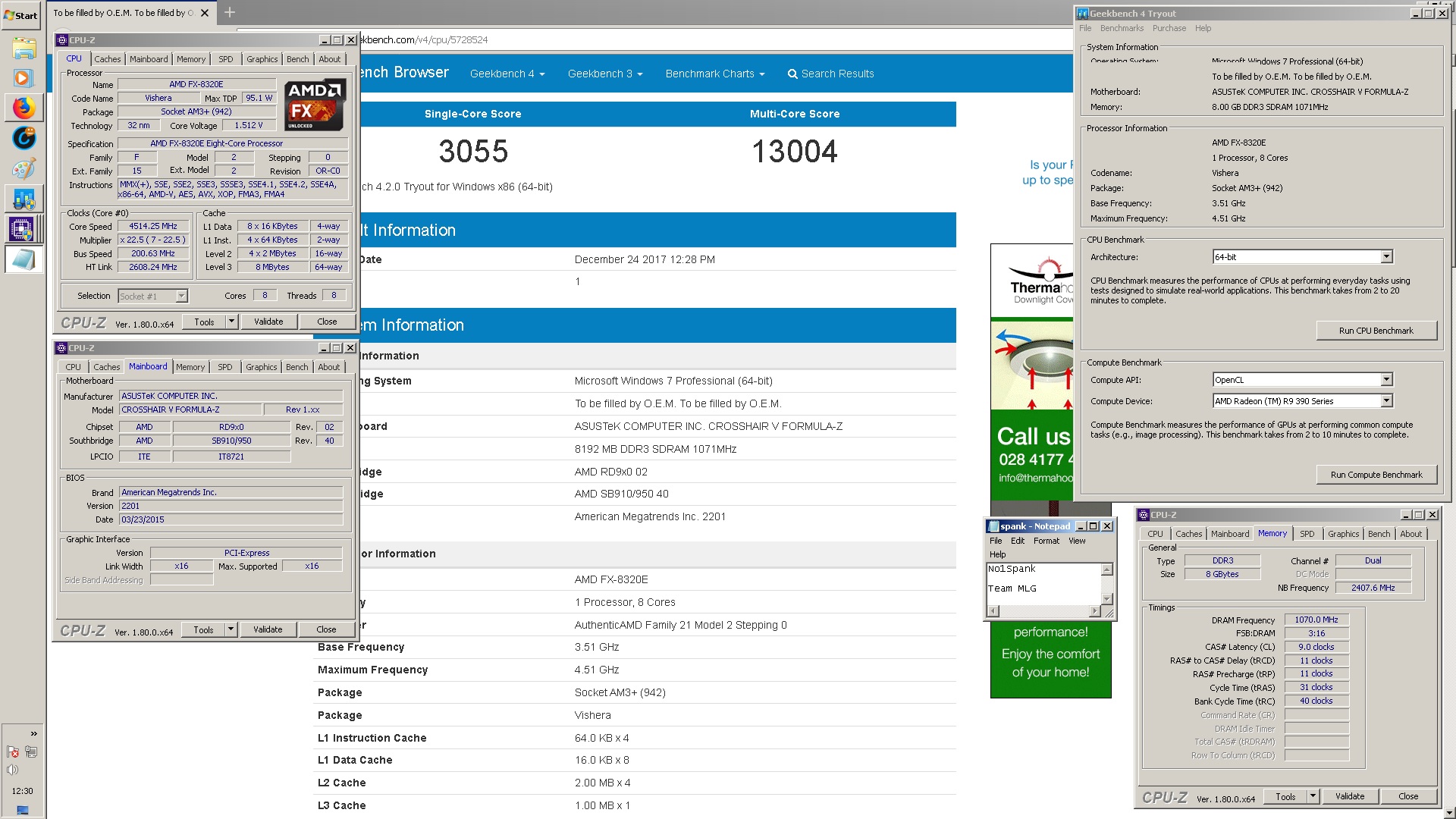Open the Paint taskbar icon
This screenshot has height=819, width=1456.
pos(24,168)
